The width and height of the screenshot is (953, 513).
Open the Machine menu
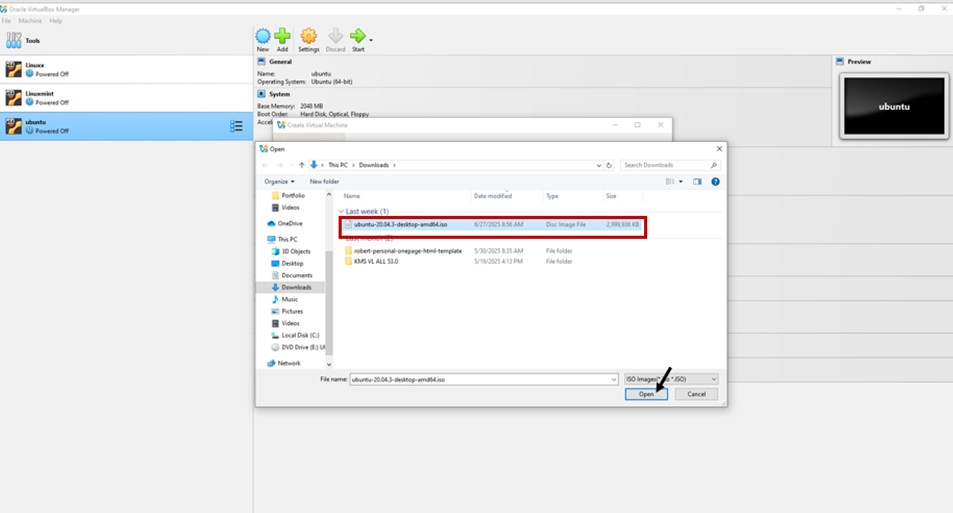(30, 20)
